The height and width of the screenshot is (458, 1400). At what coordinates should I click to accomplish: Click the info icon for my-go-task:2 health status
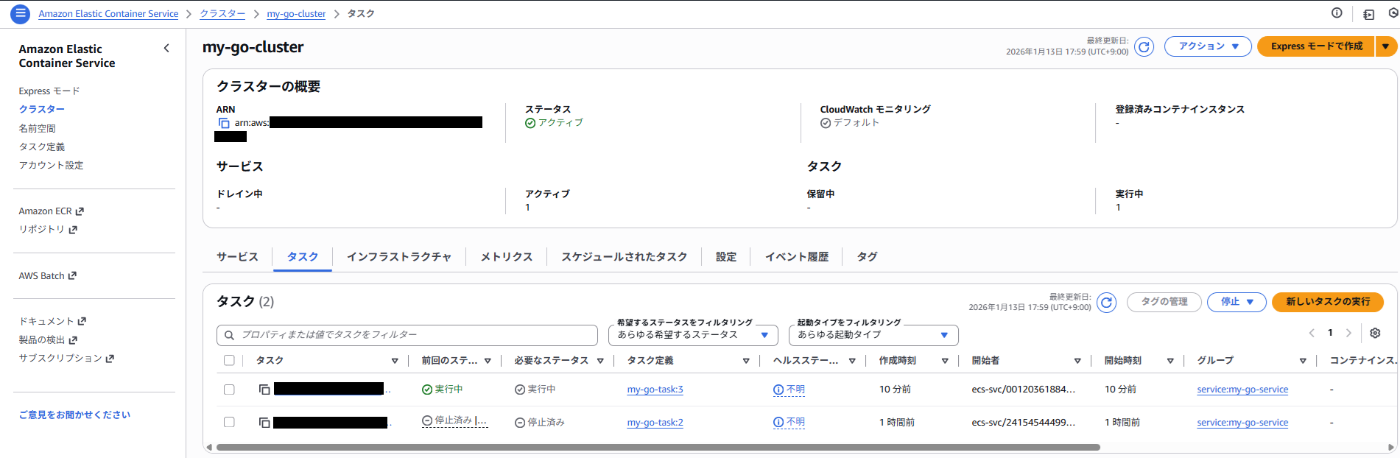tap(778, 423)
